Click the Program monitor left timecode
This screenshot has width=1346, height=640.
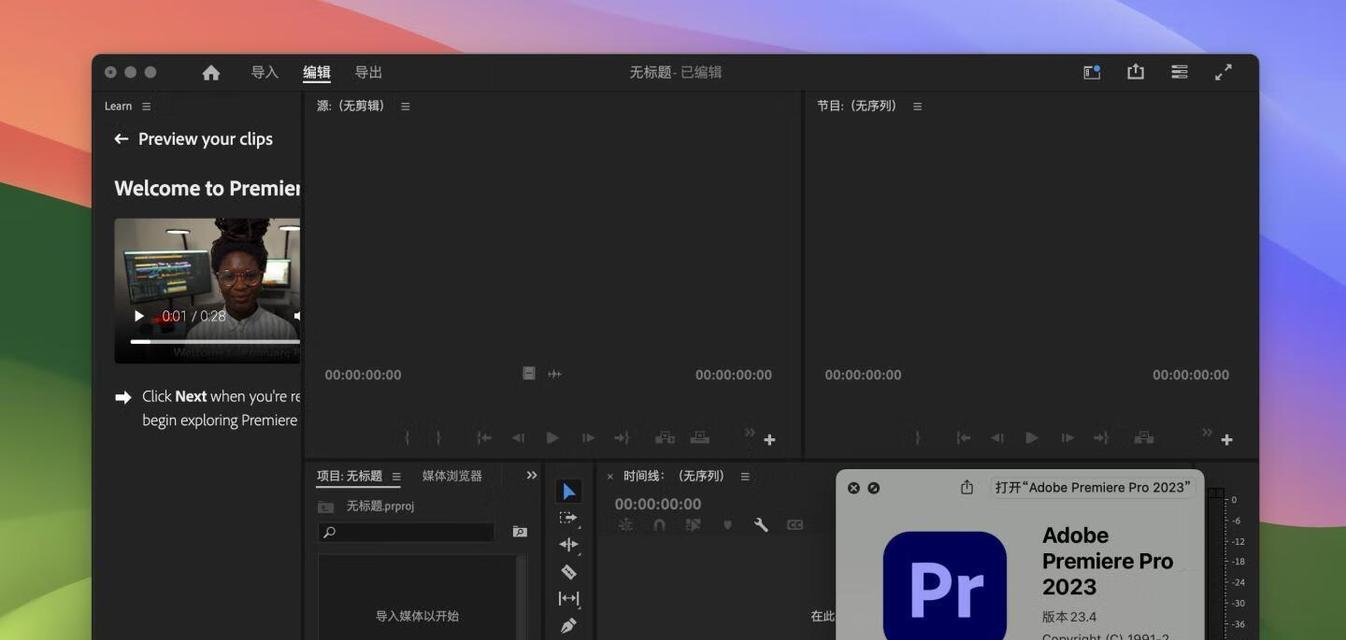click(863, 375)
